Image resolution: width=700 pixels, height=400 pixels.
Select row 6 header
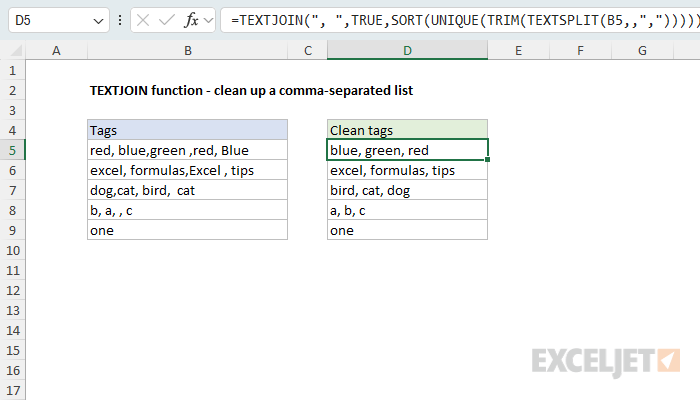12,171
